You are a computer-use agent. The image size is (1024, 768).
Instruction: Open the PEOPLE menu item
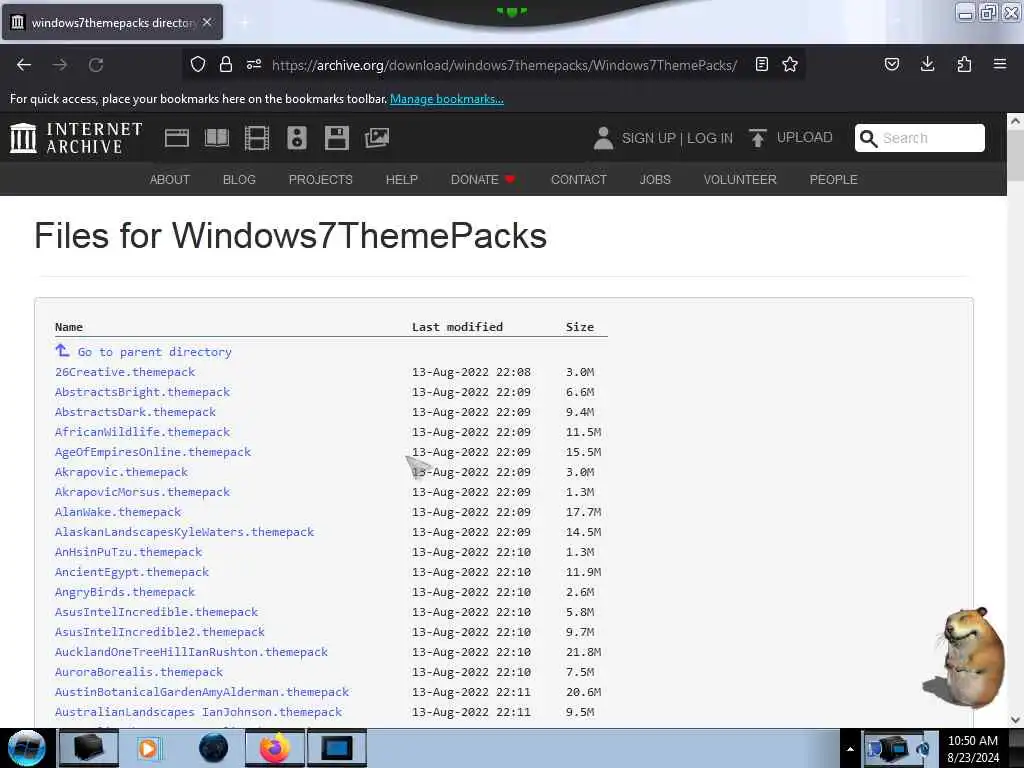(x=833, y=180)
